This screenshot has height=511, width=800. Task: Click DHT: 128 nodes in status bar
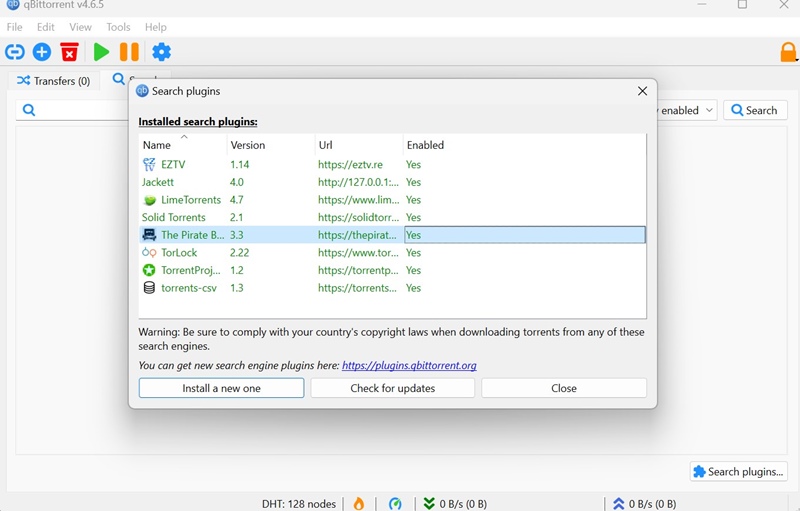tap(298, 504)
